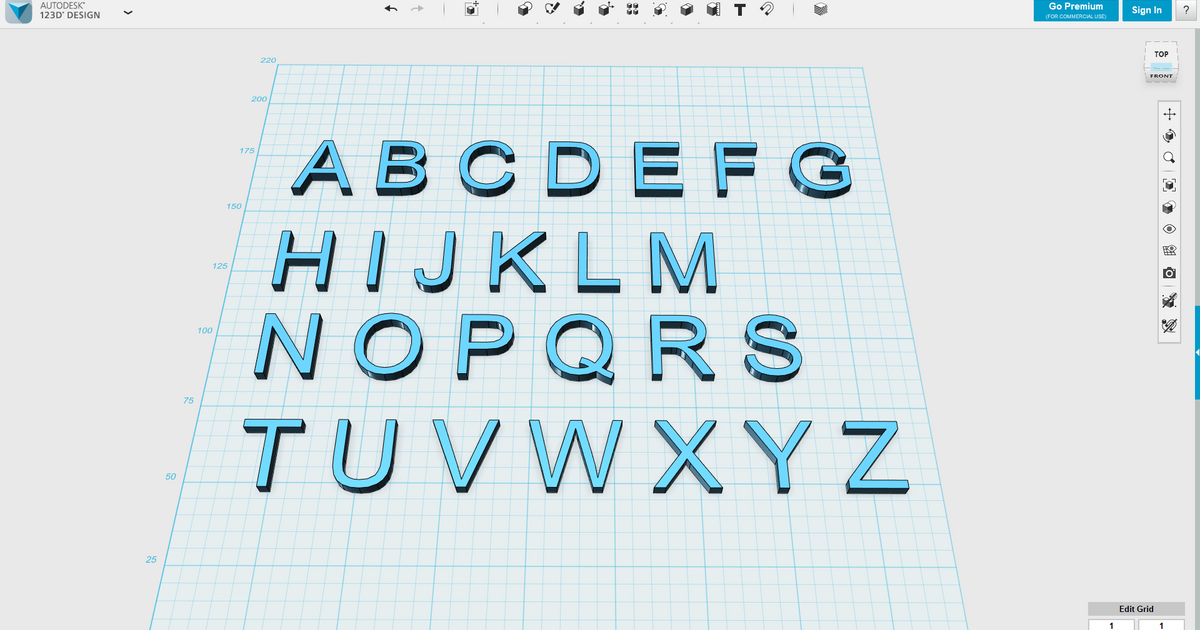Open the Primitives tool
Screen dimensions: 1200x630
click(x=524, y=11)
